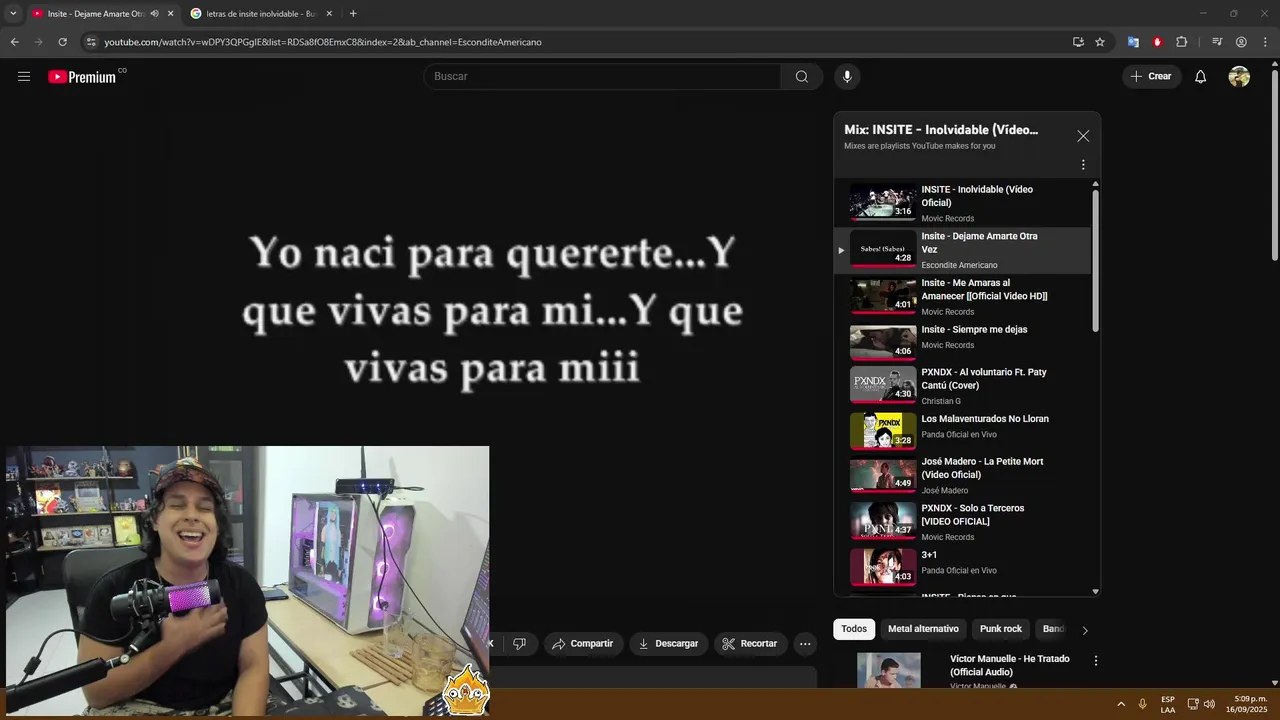The image size is (1280, 720).
Task: Open the red hand blocker extension
Action: click(1157, 42)
